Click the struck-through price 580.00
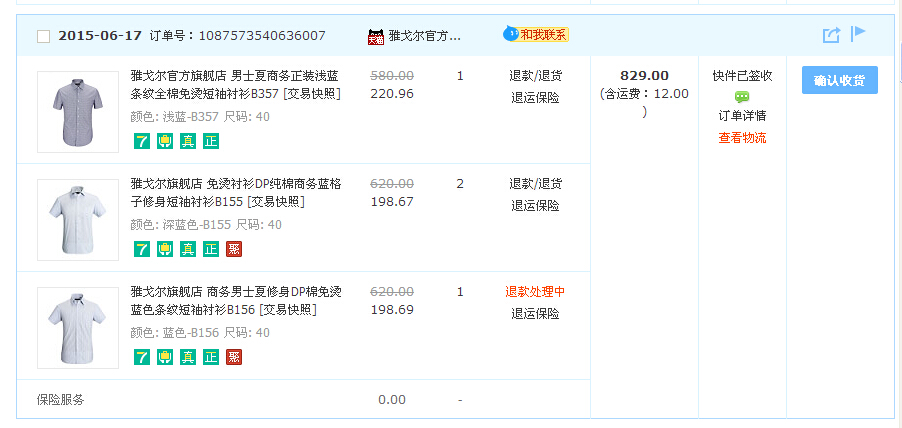Screen dimensions: 902x428 (x=392, y=75)
